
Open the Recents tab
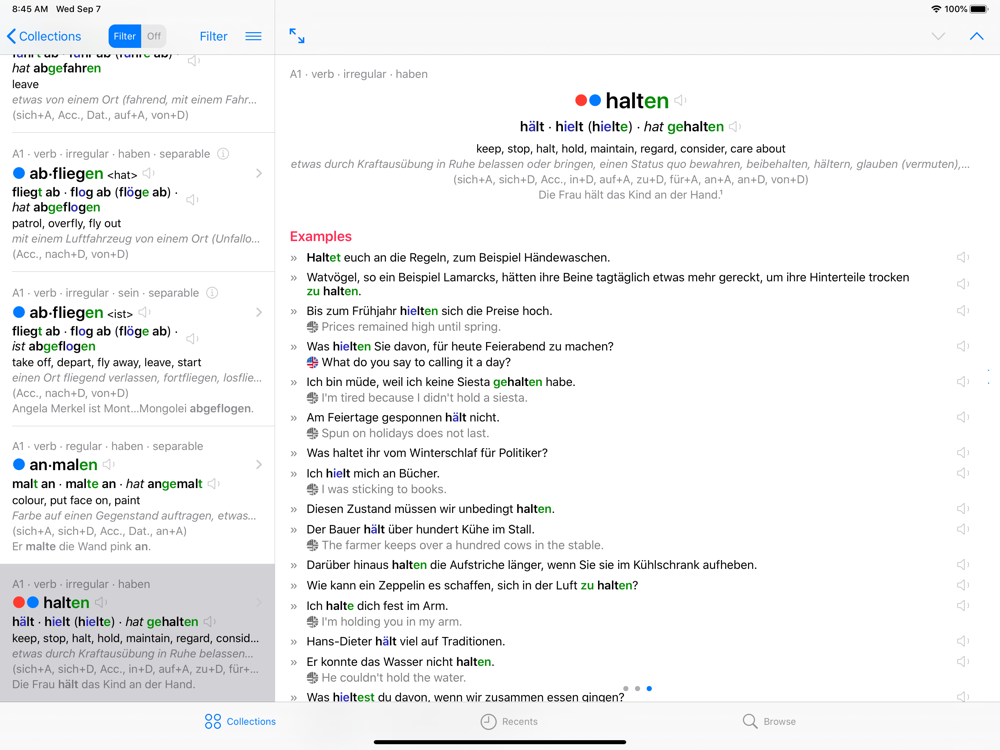click(509, 721)
